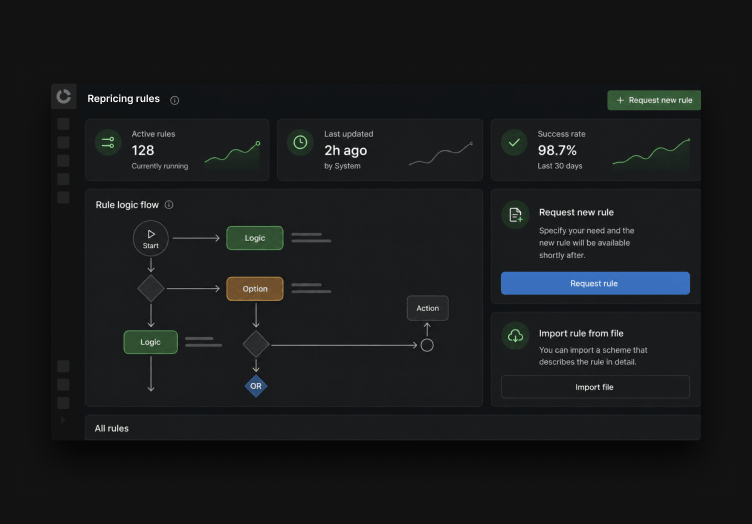The height and width of the screenshot is (524, 752).
Task: Select the blue OR diamond node
Action: [256, 386]
